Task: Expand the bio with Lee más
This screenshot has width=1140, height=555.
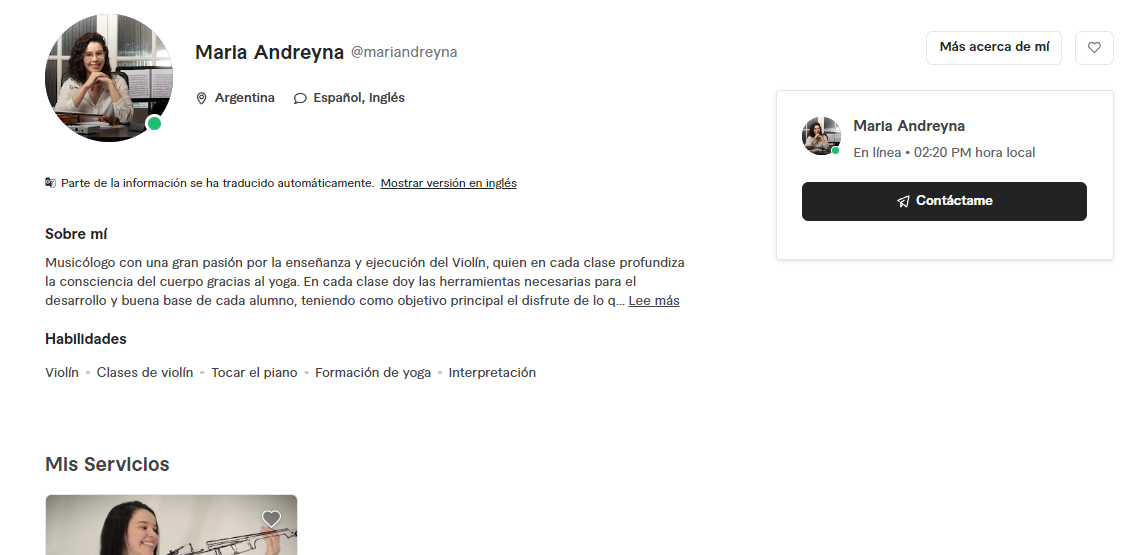Action: coord(654,300)
